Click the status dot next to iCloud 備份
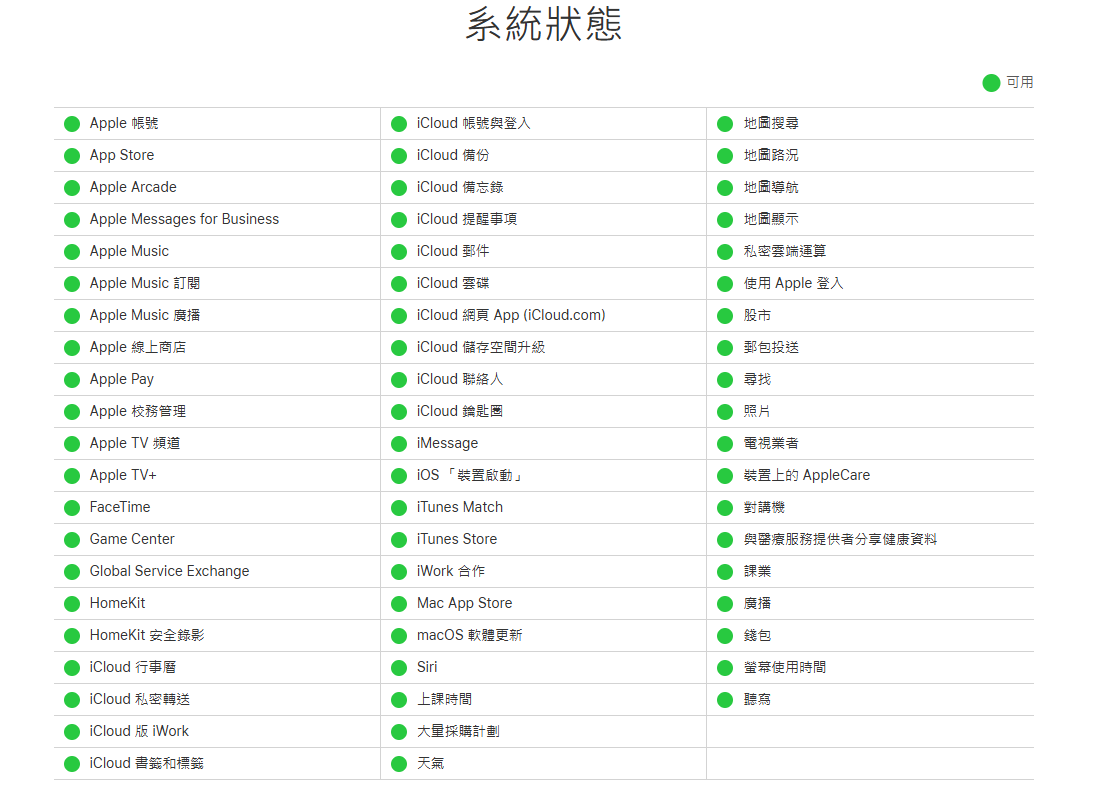 (x=399, y=156)
